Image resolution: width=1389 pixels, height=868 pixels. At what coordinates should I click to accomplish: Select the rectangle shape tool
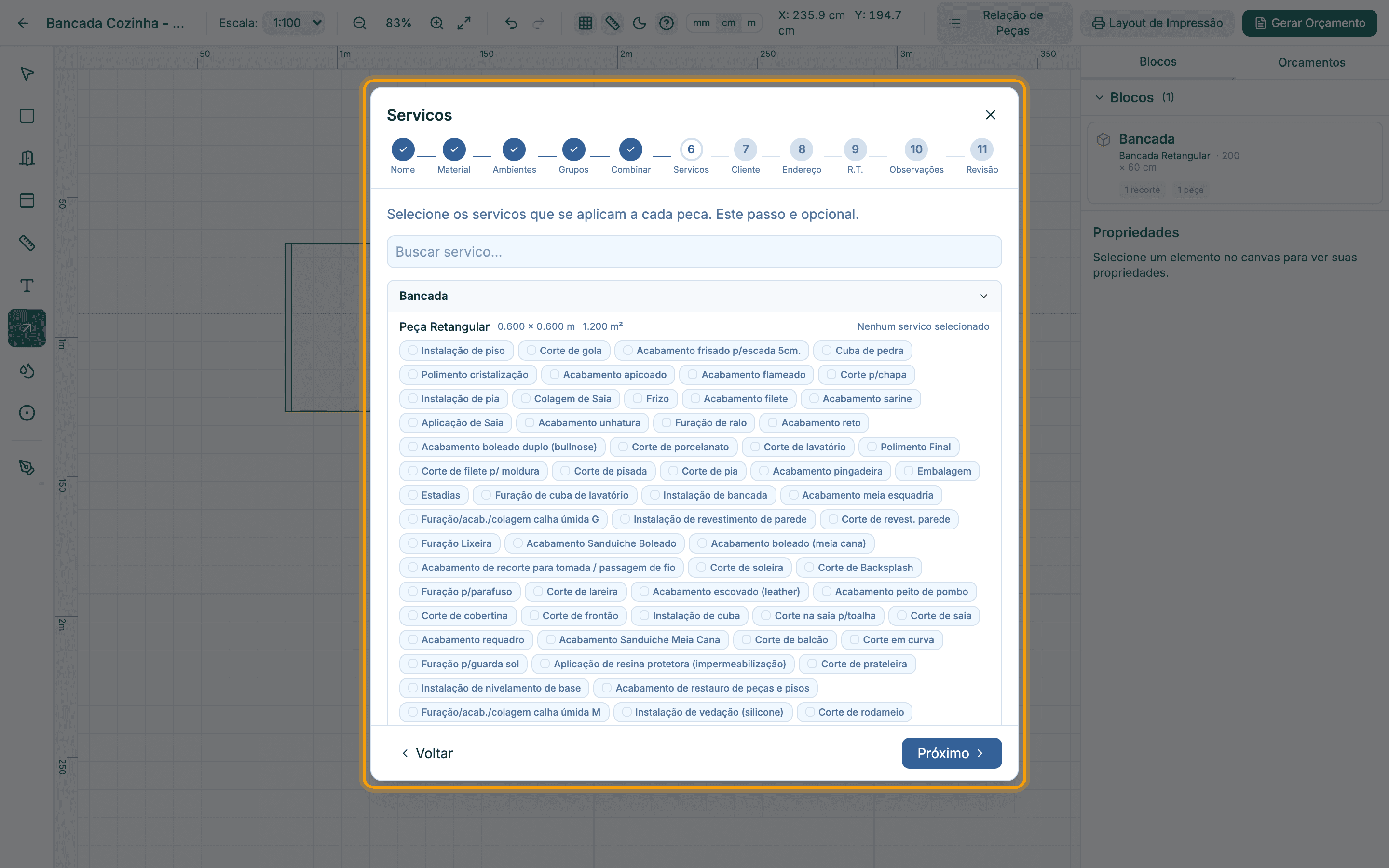point(27,116)
